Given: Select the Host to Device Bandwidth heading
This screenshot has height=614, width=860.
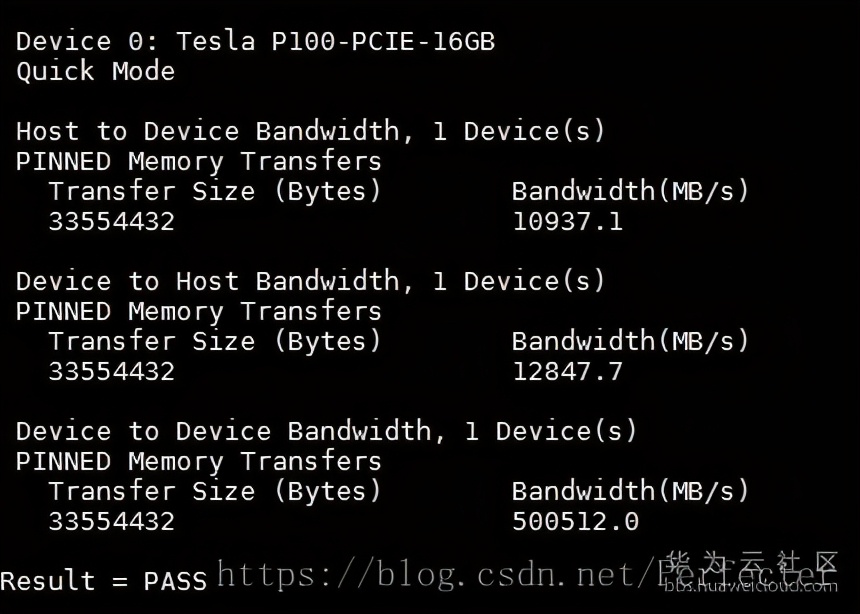Looking at the screenshot, I should (x=310, y=132).
